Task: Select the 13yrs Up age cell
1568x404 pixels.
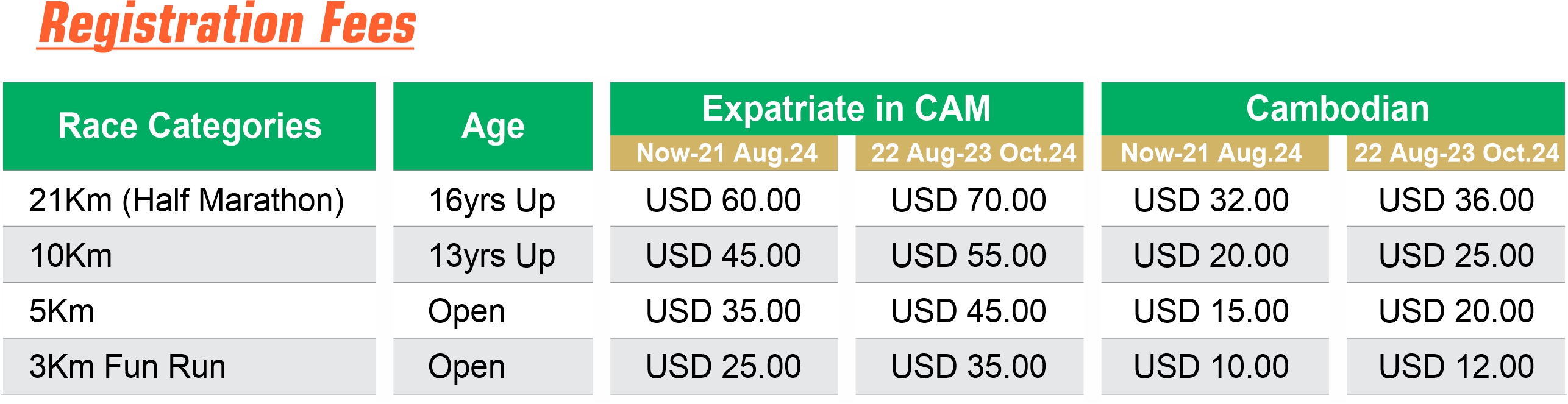Action: (x=493, y=255)
